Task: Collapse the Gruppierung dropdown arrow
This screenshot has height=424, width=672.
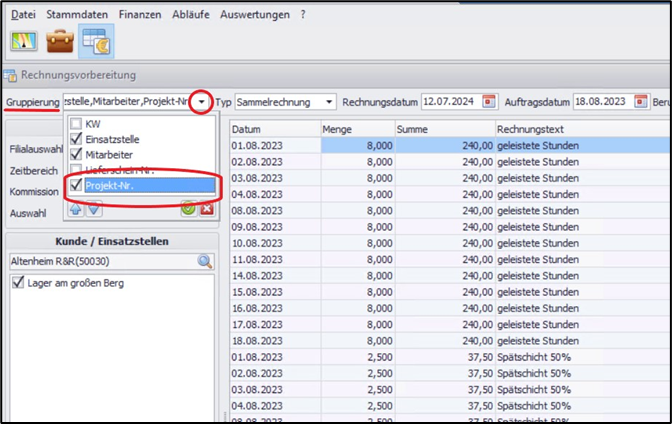Action: (203, 102)
